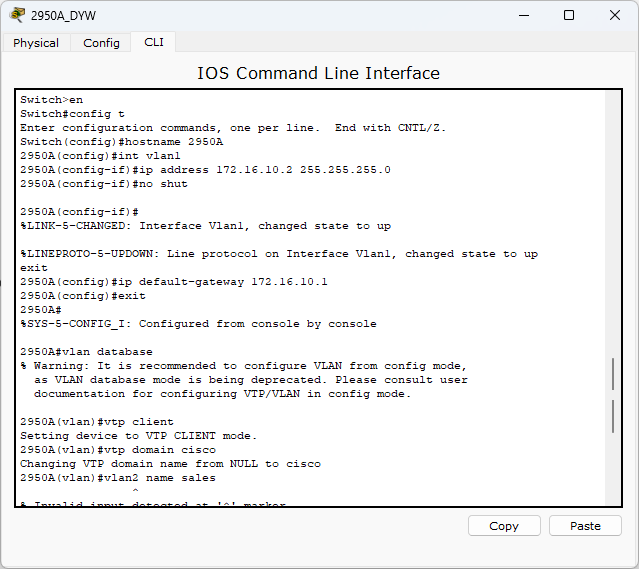Click the 'ip default-gateway 172.16.10.1' line
639x569 pixels.
coord(174,282)
